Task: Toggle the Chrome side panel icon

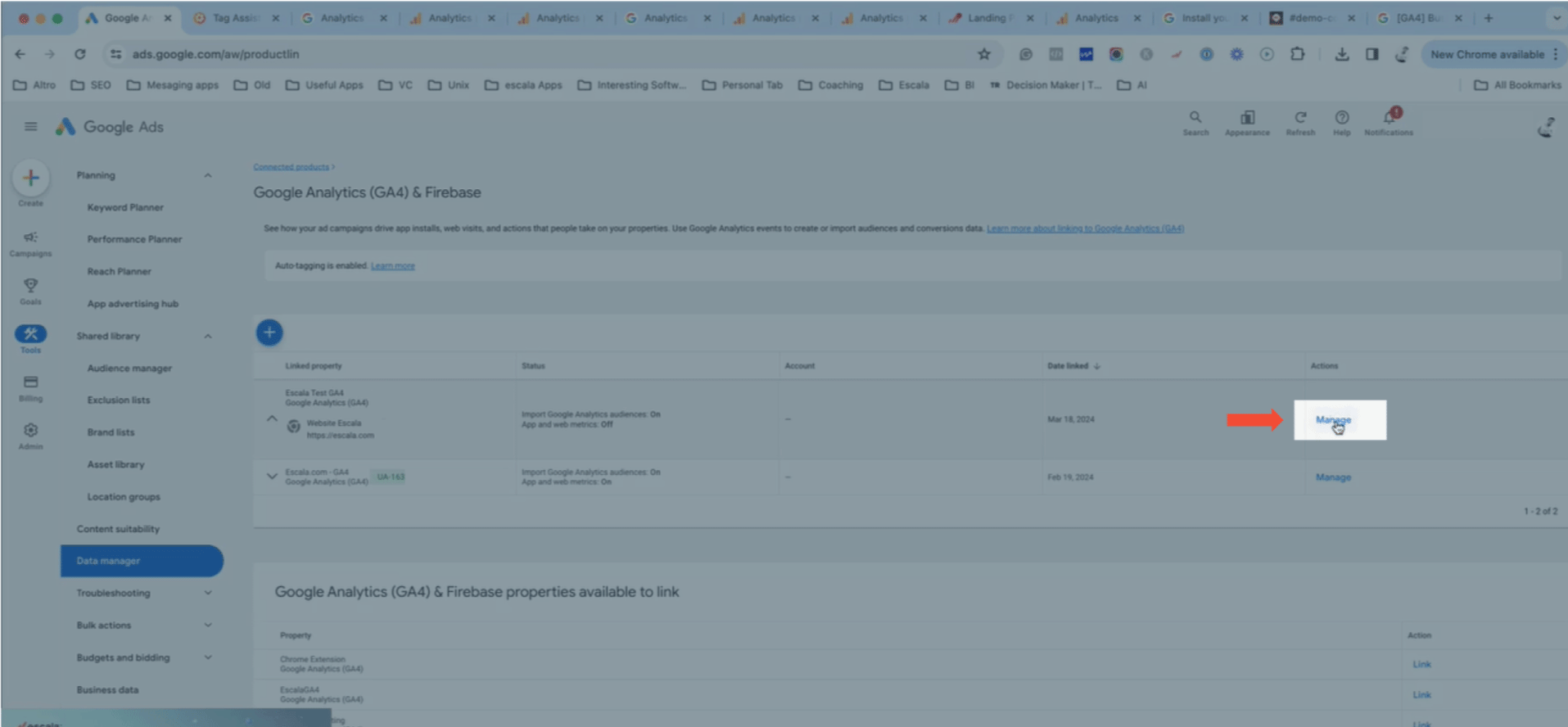Action: click(x=1372, y=54)
